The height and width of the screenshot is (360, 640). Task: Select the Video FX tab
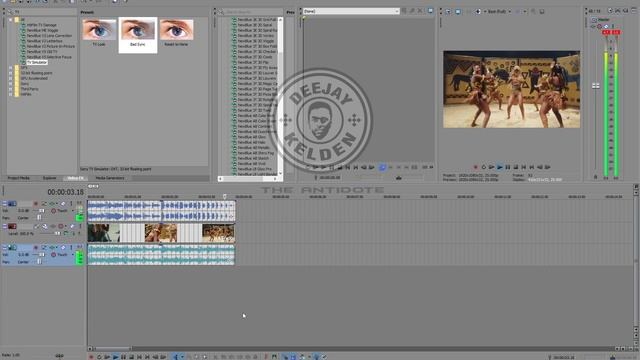[75, 178]
